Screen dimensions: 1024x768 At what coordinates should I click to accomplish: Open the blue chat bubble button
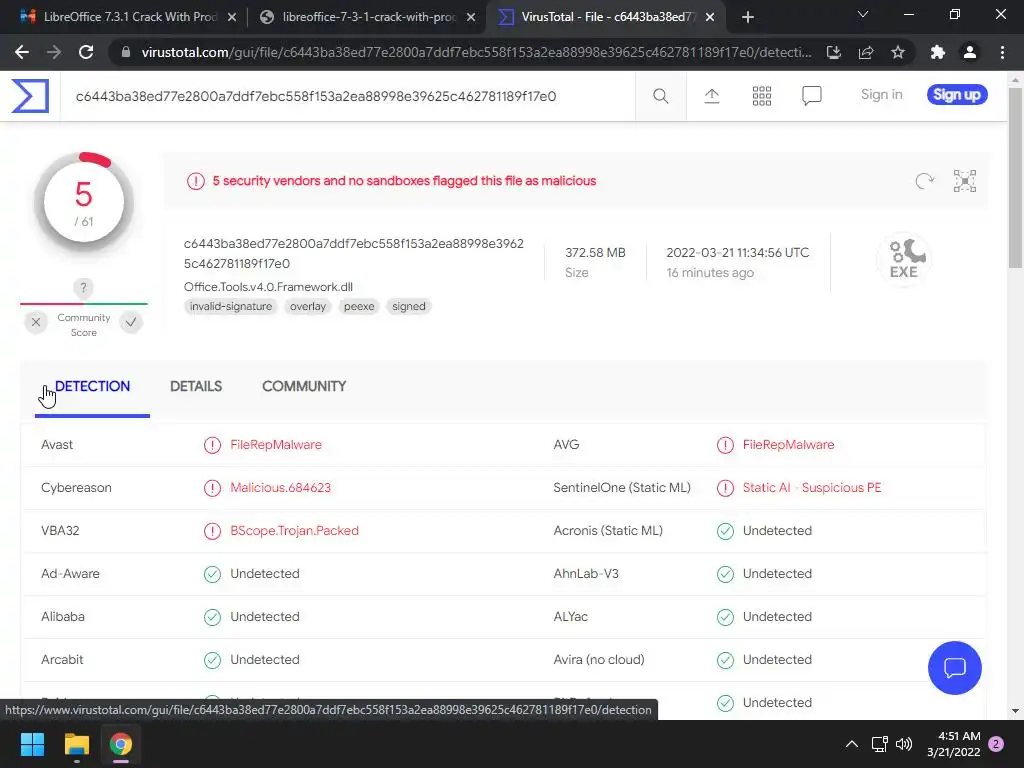point(954,667)
